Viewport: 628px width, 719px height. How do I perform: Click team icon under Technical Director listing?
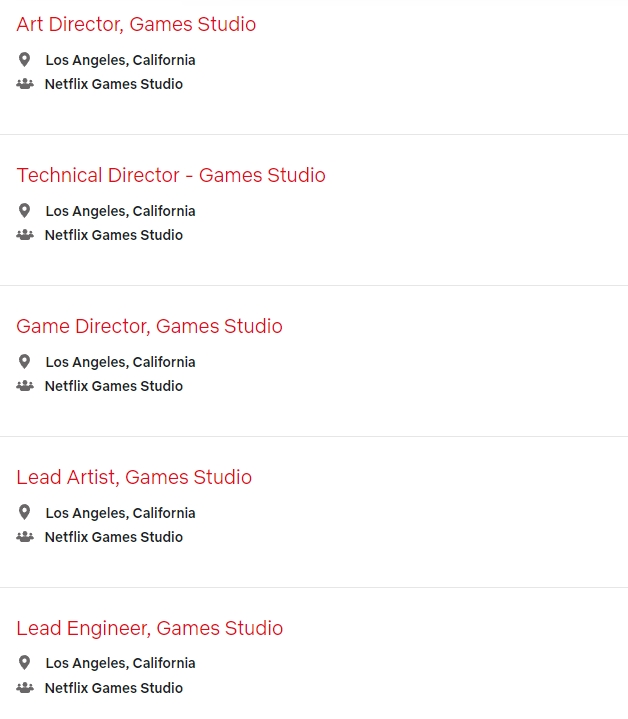(25, 235)
